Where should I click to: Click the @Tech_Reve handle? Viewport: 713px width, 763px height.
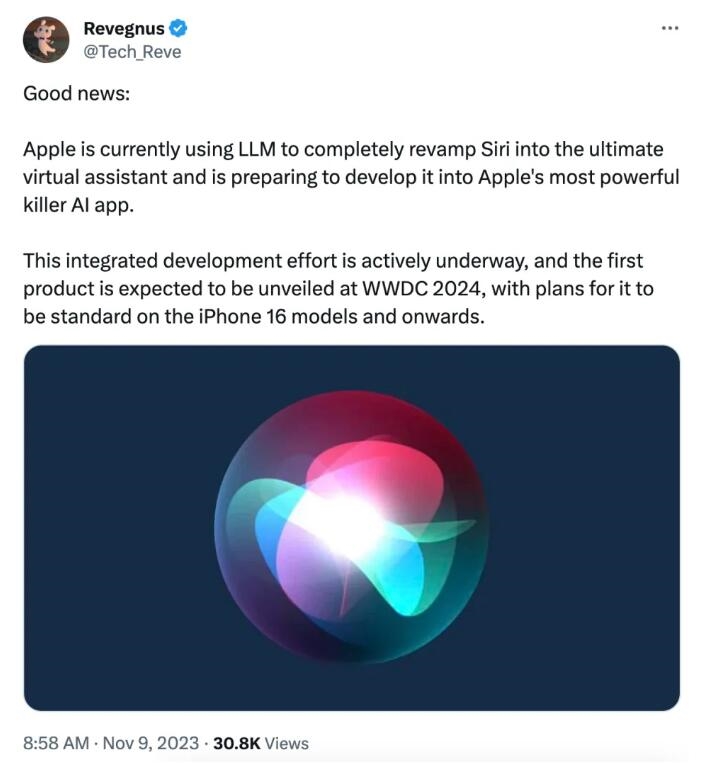click(x=132, y=51)
